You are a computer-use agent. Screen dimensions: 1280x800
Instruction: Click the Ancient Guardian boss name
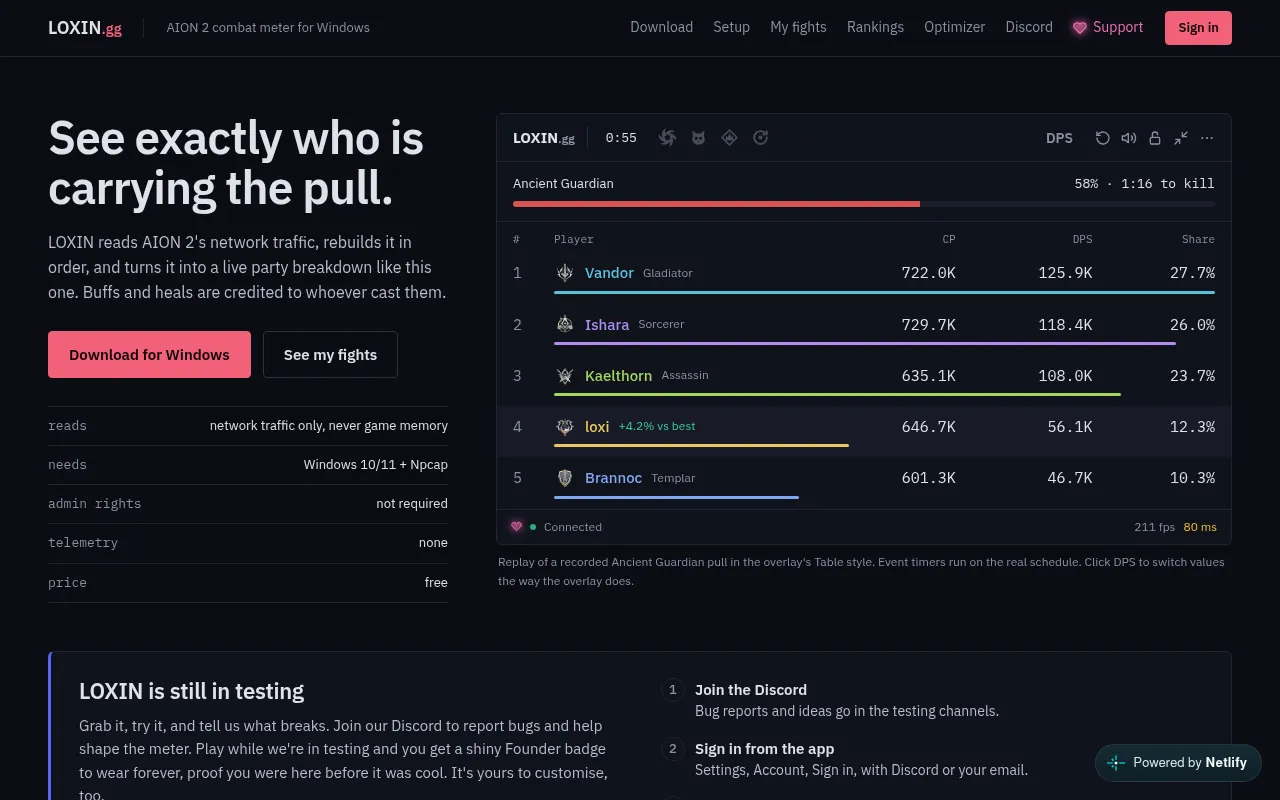pos(563,183)
